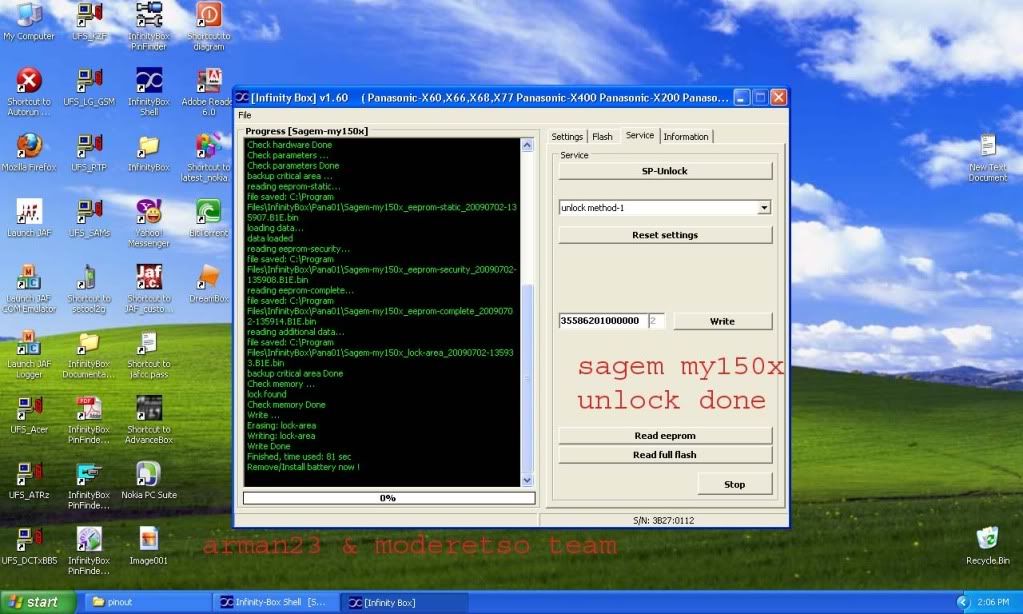Select the UFS_Acer desktop shortcut
Viewport: 1023px width, 614px height.
pyautogui.click(x=29, y=415)
